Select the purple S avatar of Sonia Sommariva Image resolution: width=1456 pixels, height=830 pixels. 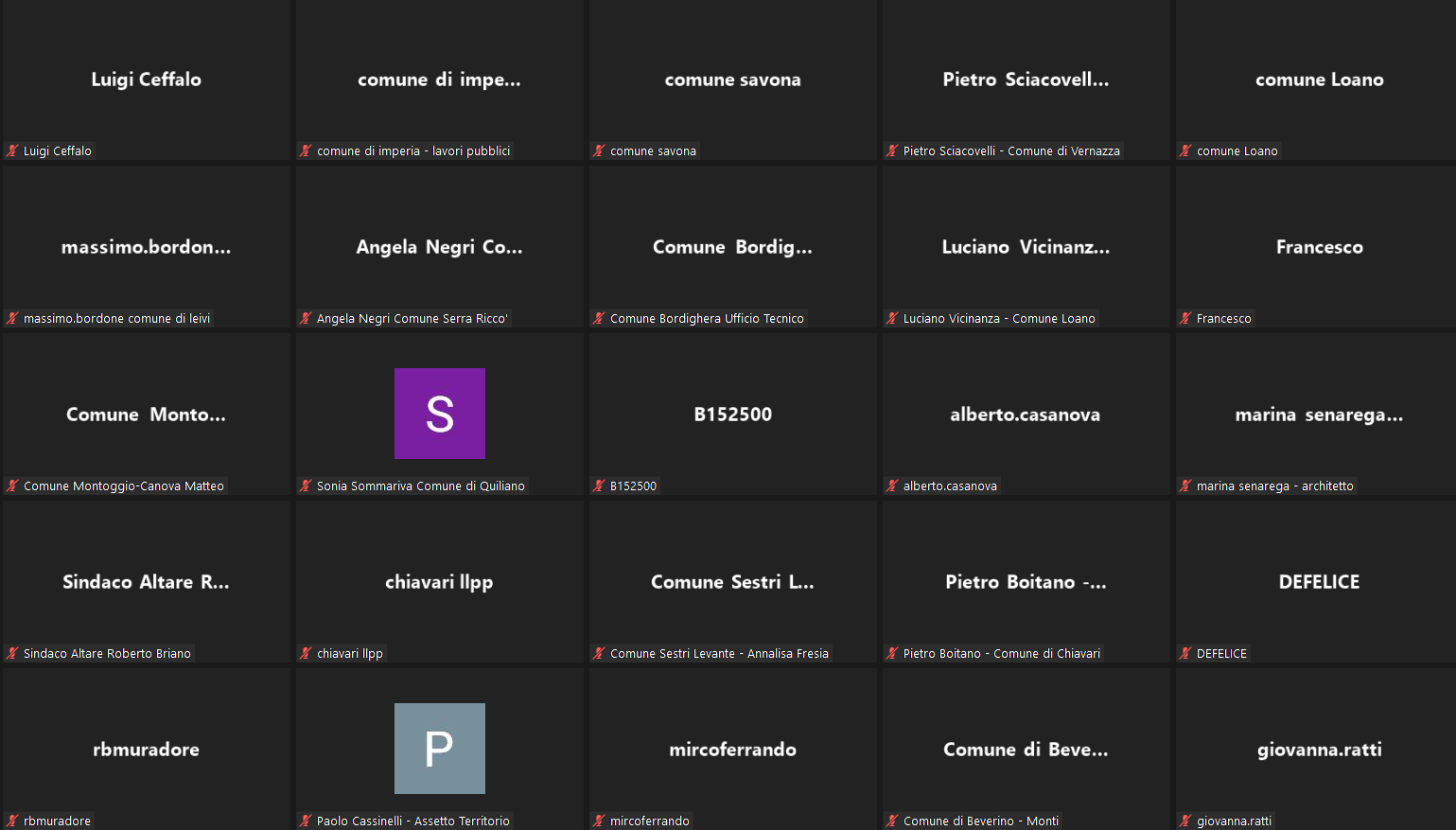[440, 414]
